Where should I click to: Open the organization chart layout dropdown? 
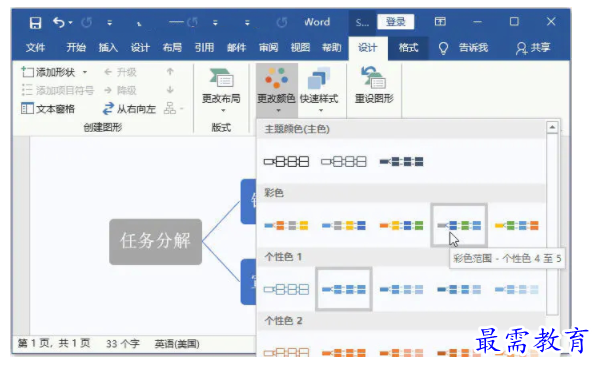pos(174,109)
